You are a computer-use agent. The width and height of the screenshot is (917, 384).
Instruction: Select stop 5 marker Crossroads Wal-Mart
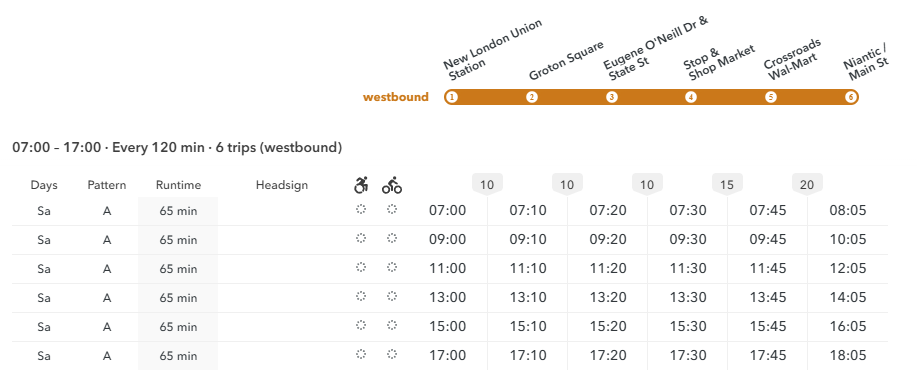coord(771,97)
